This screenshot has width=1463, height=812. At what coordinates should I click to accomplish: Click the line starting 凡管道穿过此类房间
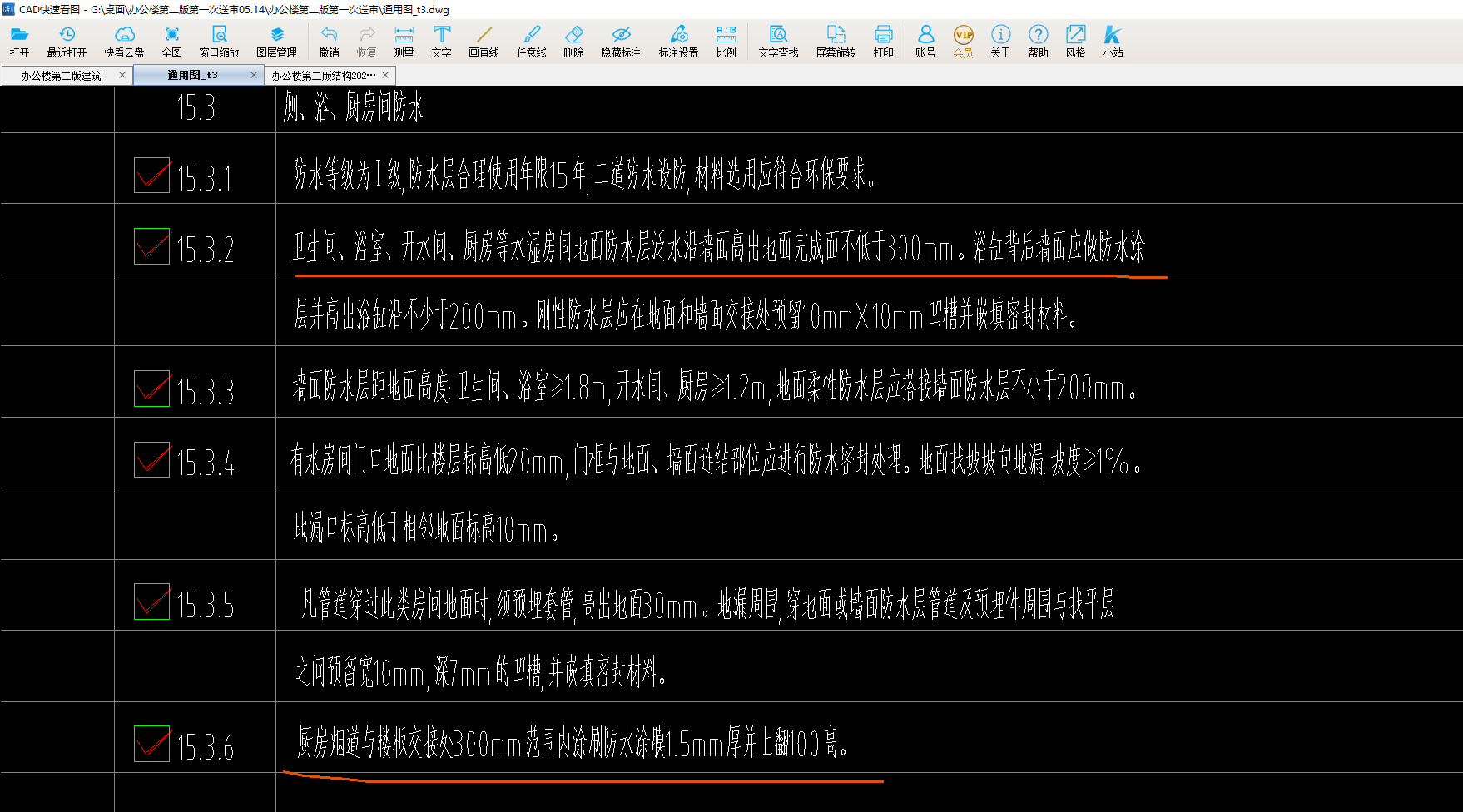(x=707, y=604)
